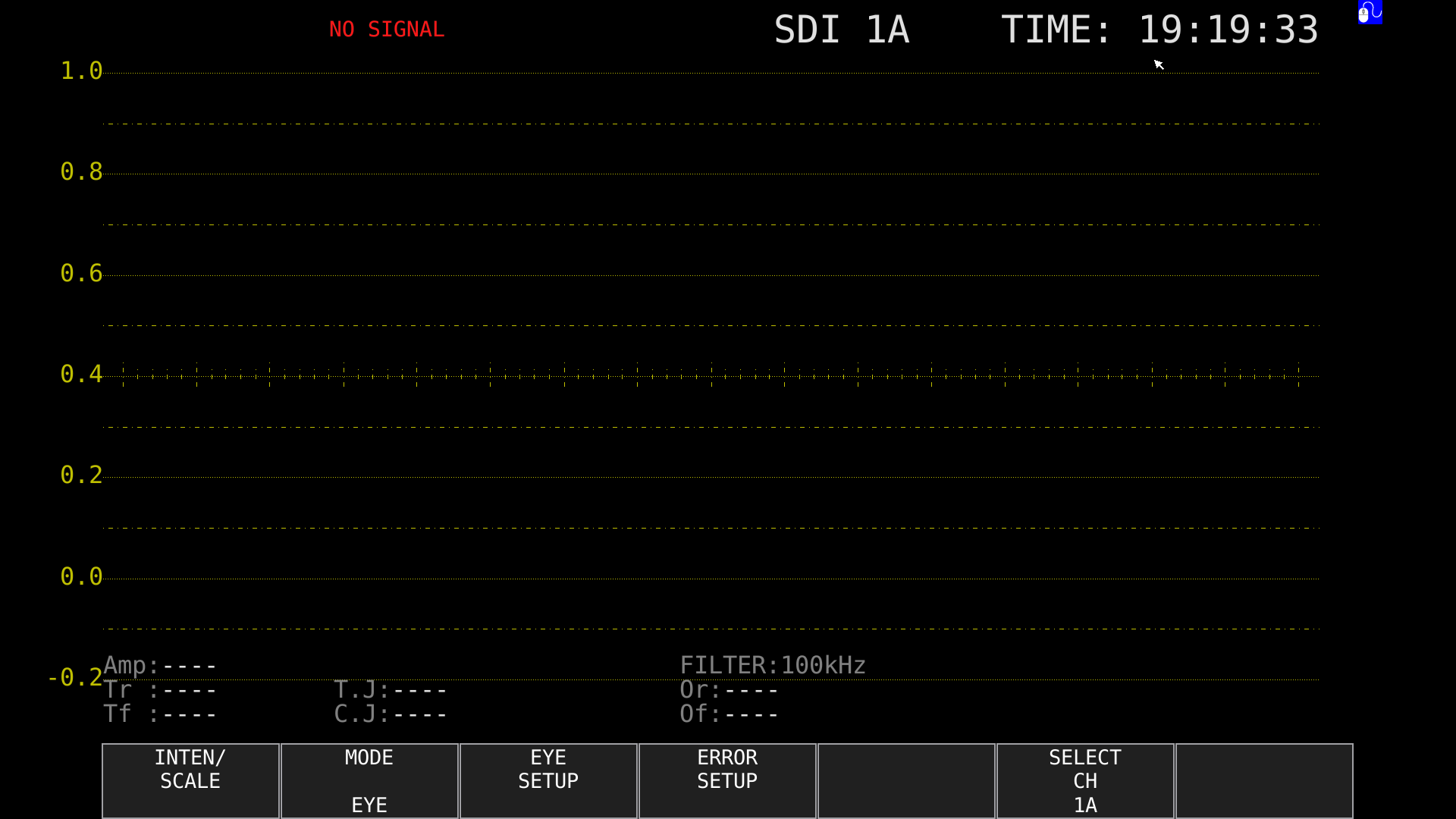Select channel with SELECT CH 1A
This screenshot has height=819, width=1456.
1085,780
